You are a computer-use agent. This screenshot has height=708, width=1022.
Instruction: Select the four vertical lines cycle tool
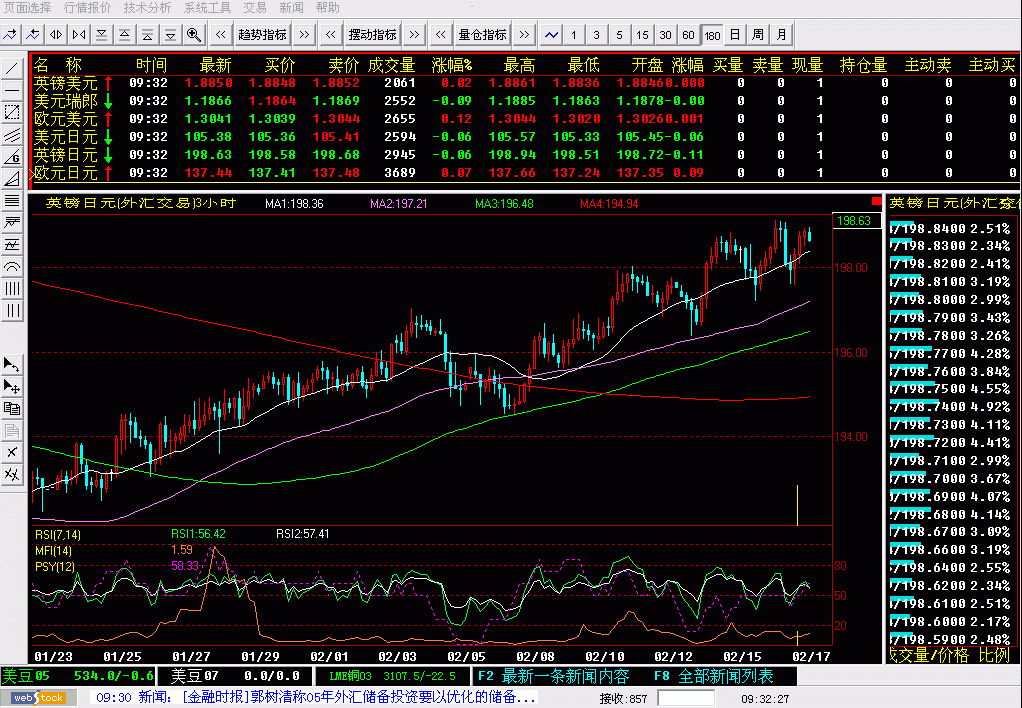12,289
